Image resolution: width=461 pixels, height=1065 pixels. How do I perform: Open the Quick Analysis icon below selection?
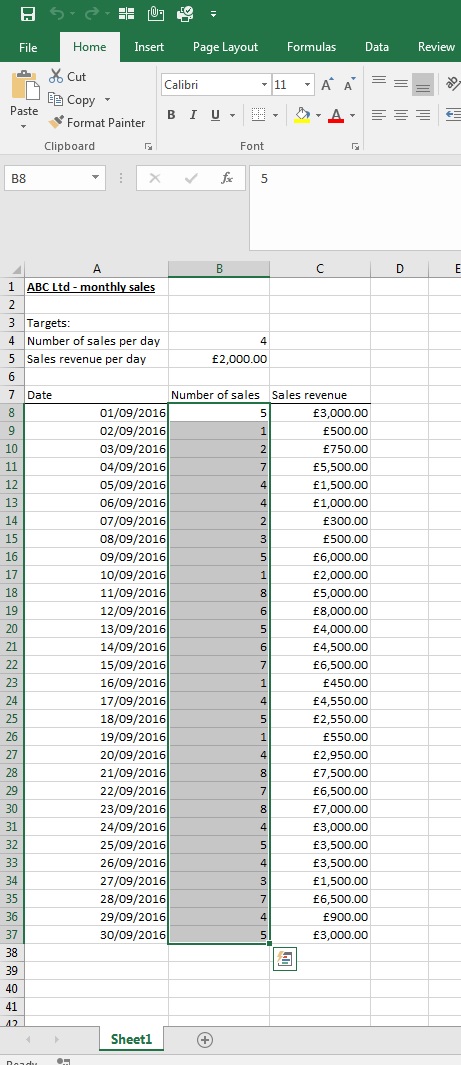tap(284, 959)
